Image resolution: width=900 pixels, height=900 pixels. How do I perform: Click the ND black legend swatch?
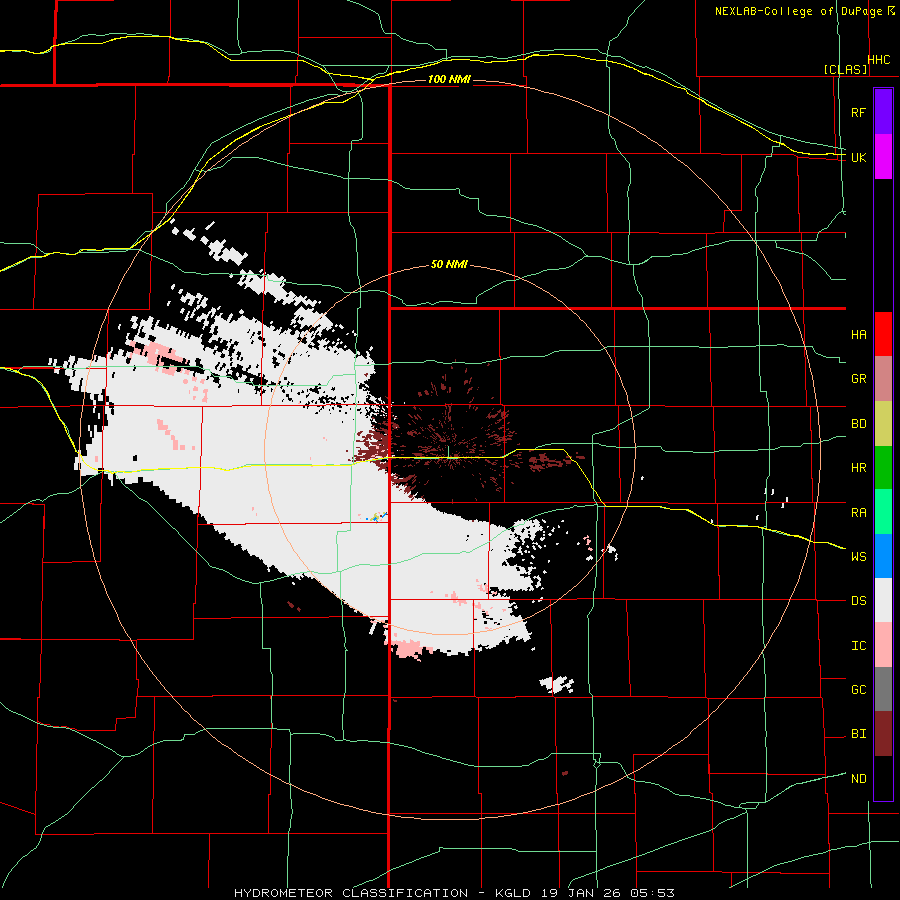click(x=883, y=778)
